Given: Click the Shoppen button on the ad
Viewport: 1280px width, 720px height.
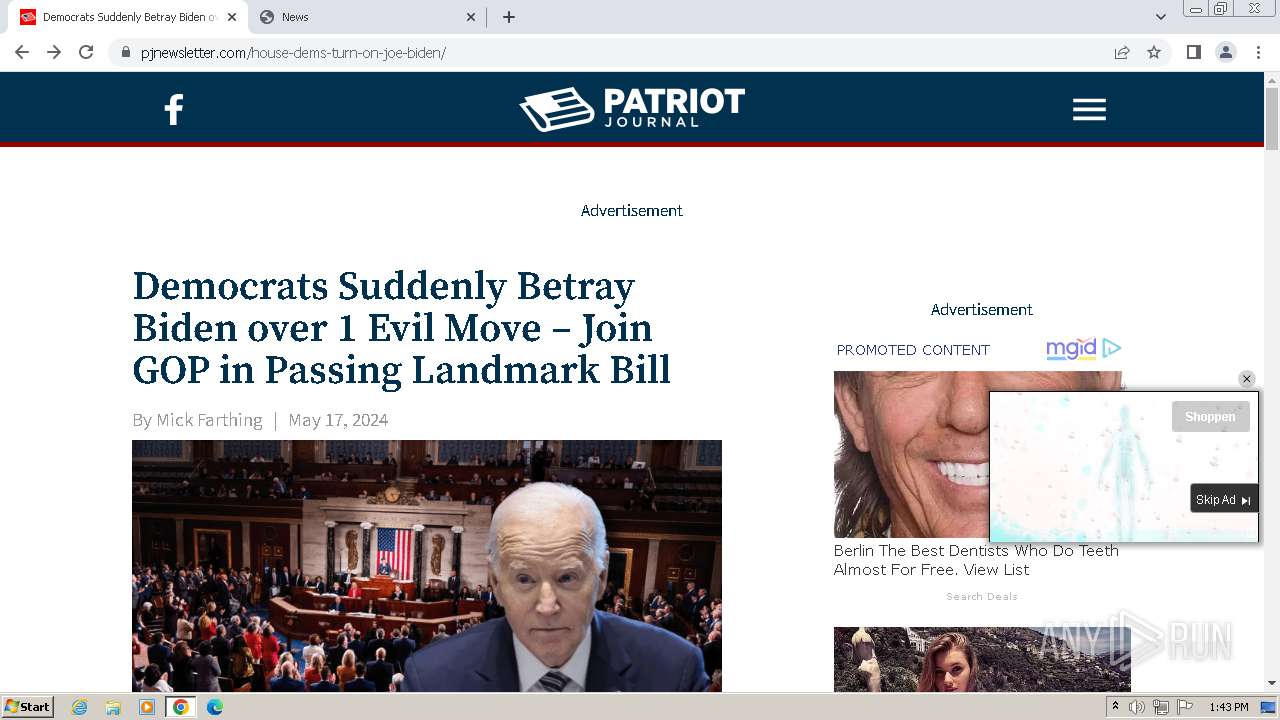Looking at the screenshot, I should click(1210, 417).
